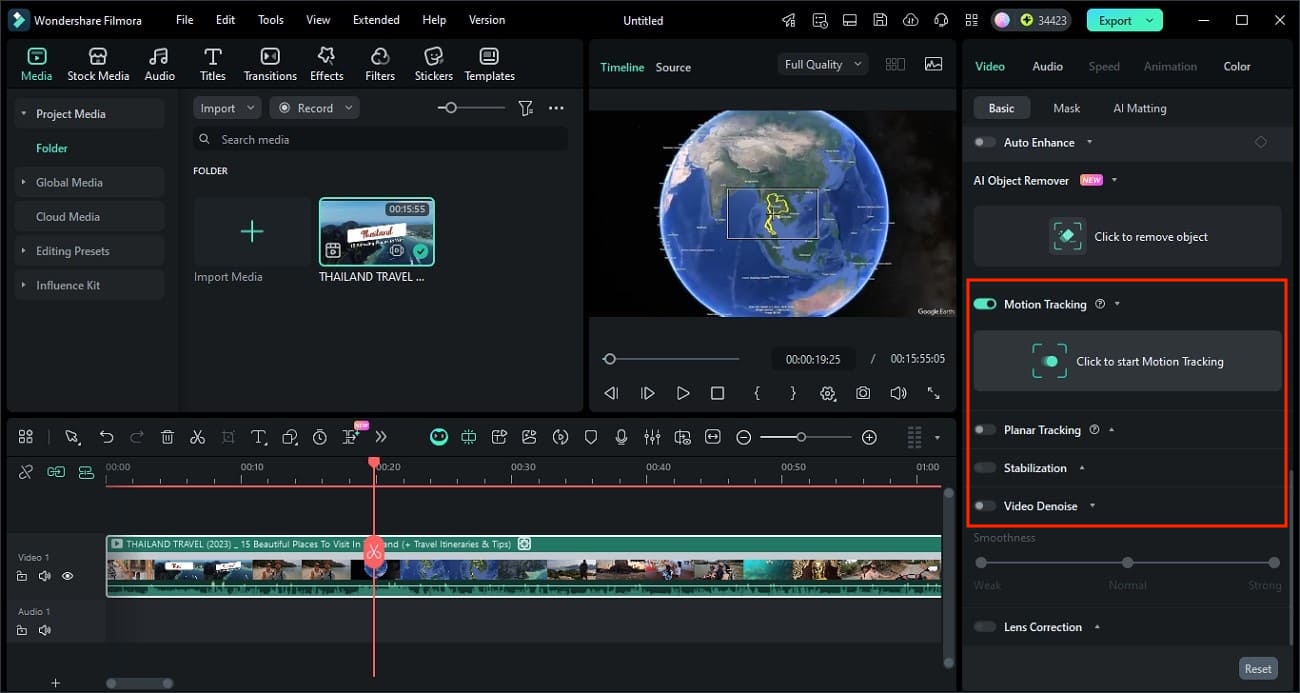
Task: Turn on Auto Enhance
Action: [983, 142]
